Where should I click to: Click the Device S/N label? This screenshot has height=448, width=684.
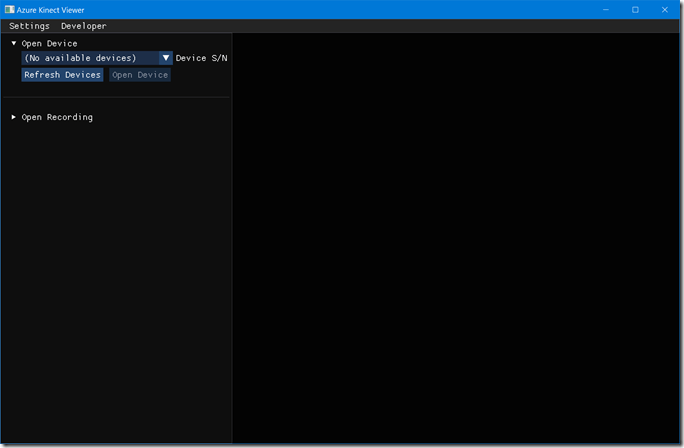(x=202, y=58)
